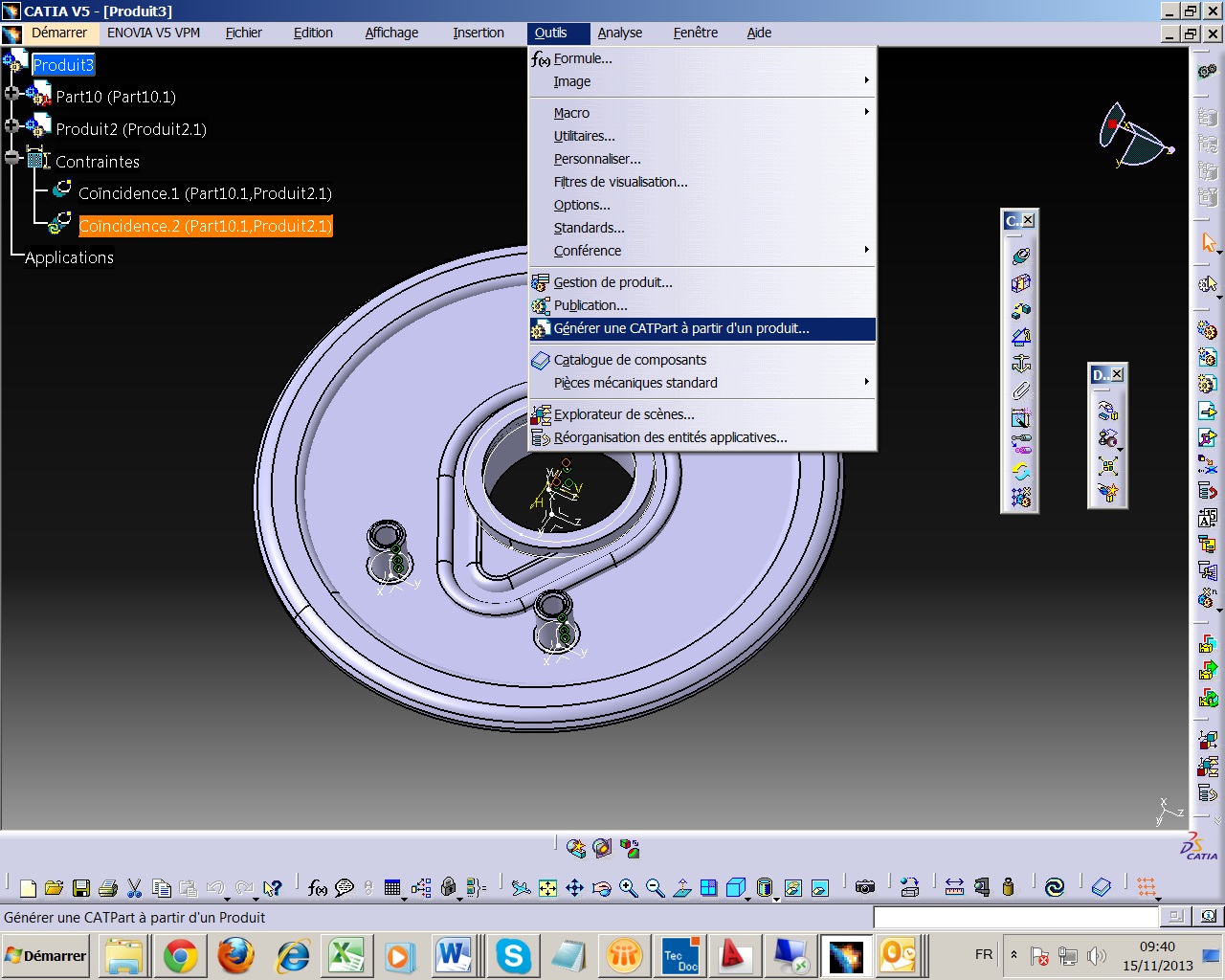Select Explorateur de scènes... entry
Viewport: 1225px width, 980px height.
tap(702, 414)
